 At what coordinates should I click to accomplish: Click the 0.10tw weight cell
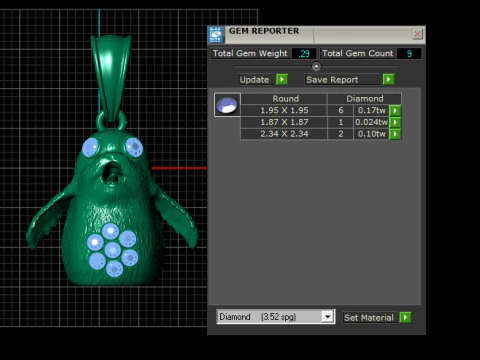[x=371, y=134]
